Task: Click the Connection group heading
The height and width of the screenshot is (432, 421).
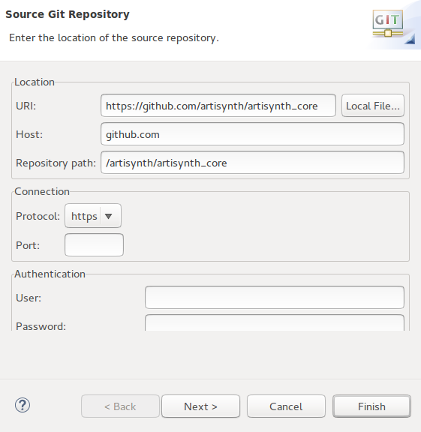Action: pyautogui.click(x=42, y=191)
